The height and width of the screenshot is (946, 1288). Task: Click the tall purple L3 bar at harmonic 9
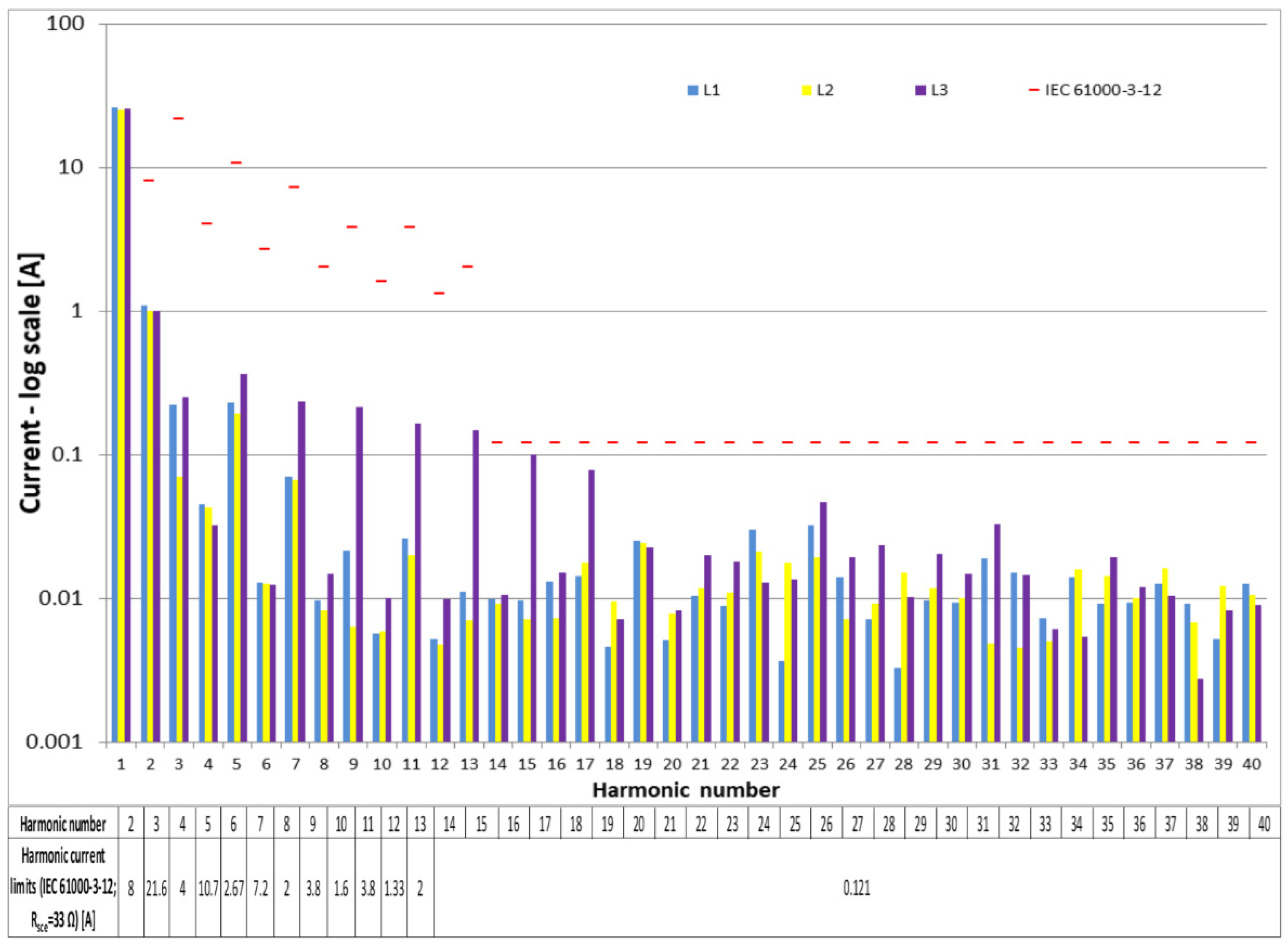tap(359, 574)
